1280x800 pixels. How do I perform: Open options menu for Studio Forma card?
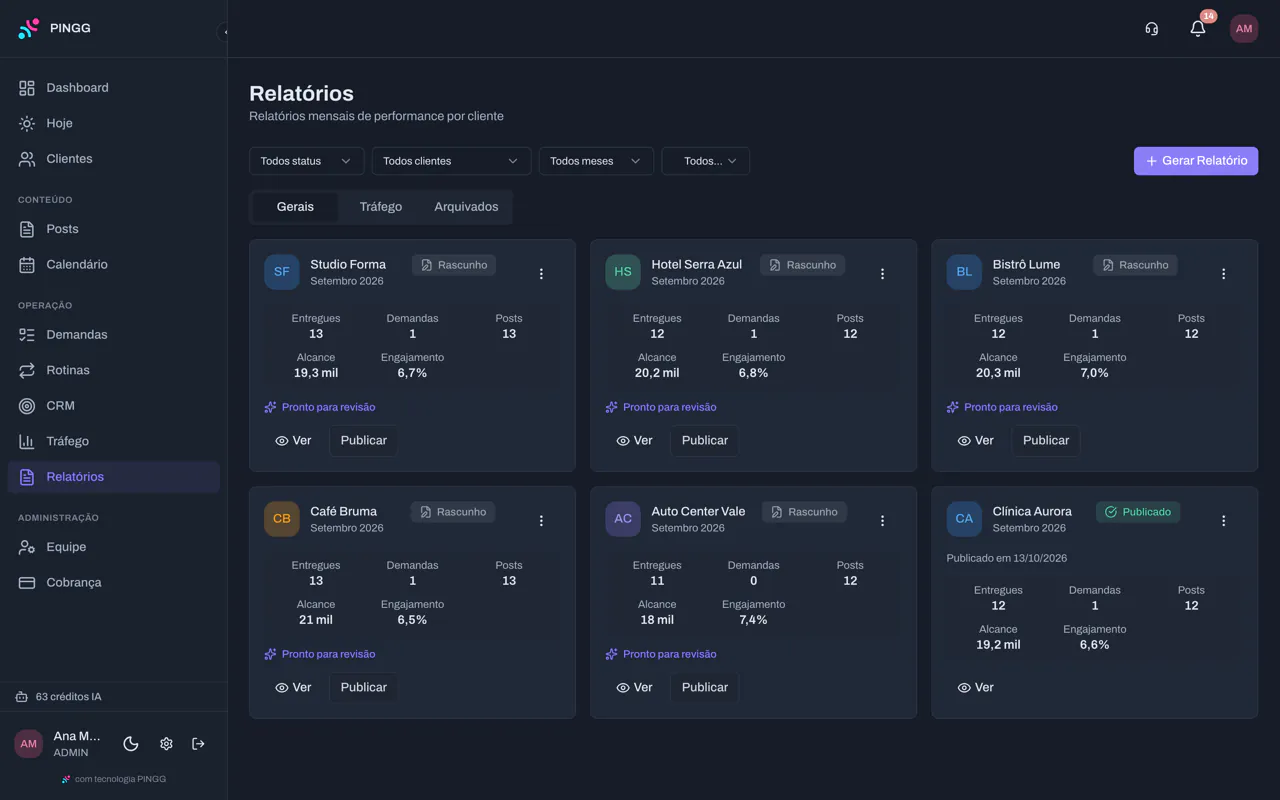[541, 273]
